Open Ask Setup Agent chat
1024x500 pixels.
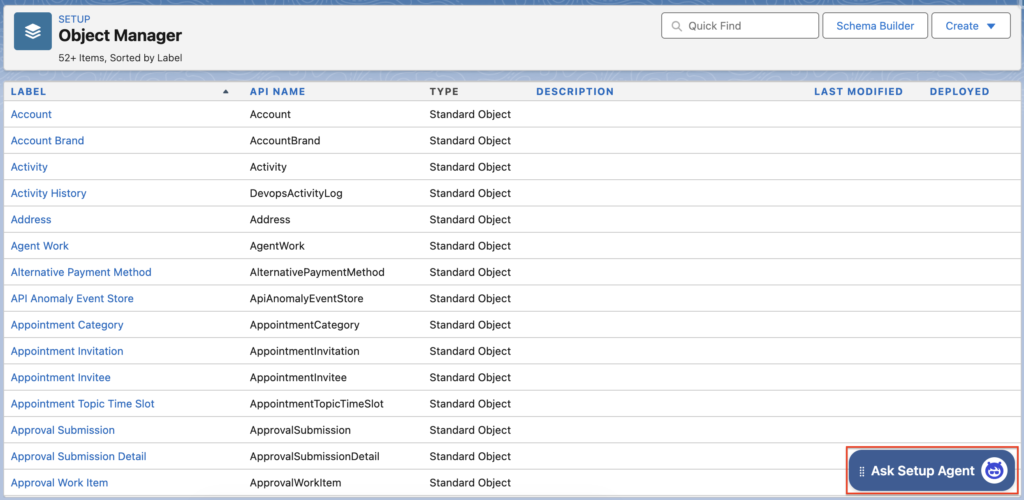click(932, 471)
